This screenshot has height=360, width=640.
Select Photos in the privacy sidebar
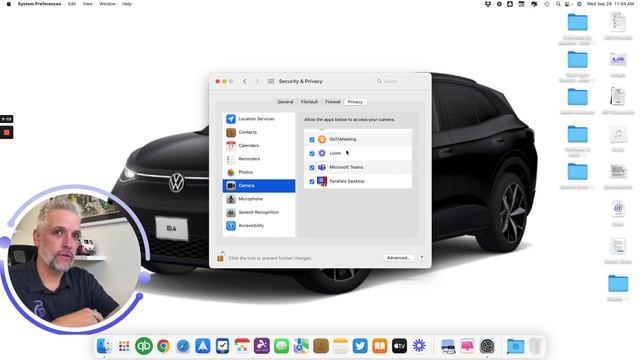259,172
